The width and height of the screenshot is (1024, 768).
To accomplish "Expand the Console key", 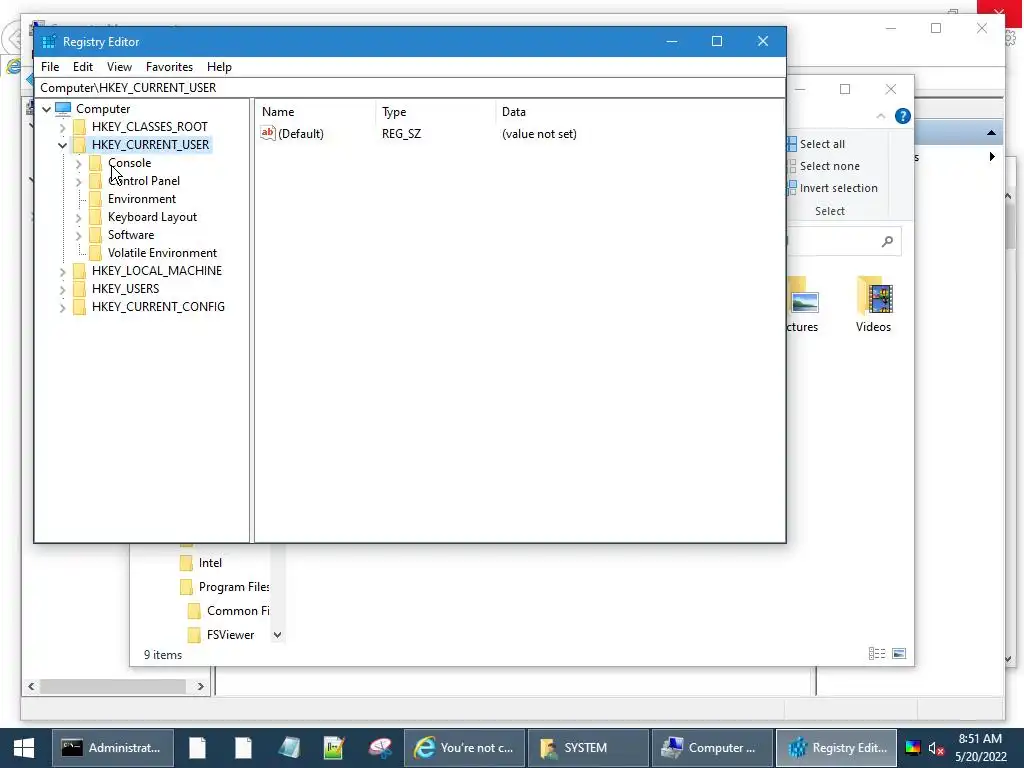I will (78, 163).
